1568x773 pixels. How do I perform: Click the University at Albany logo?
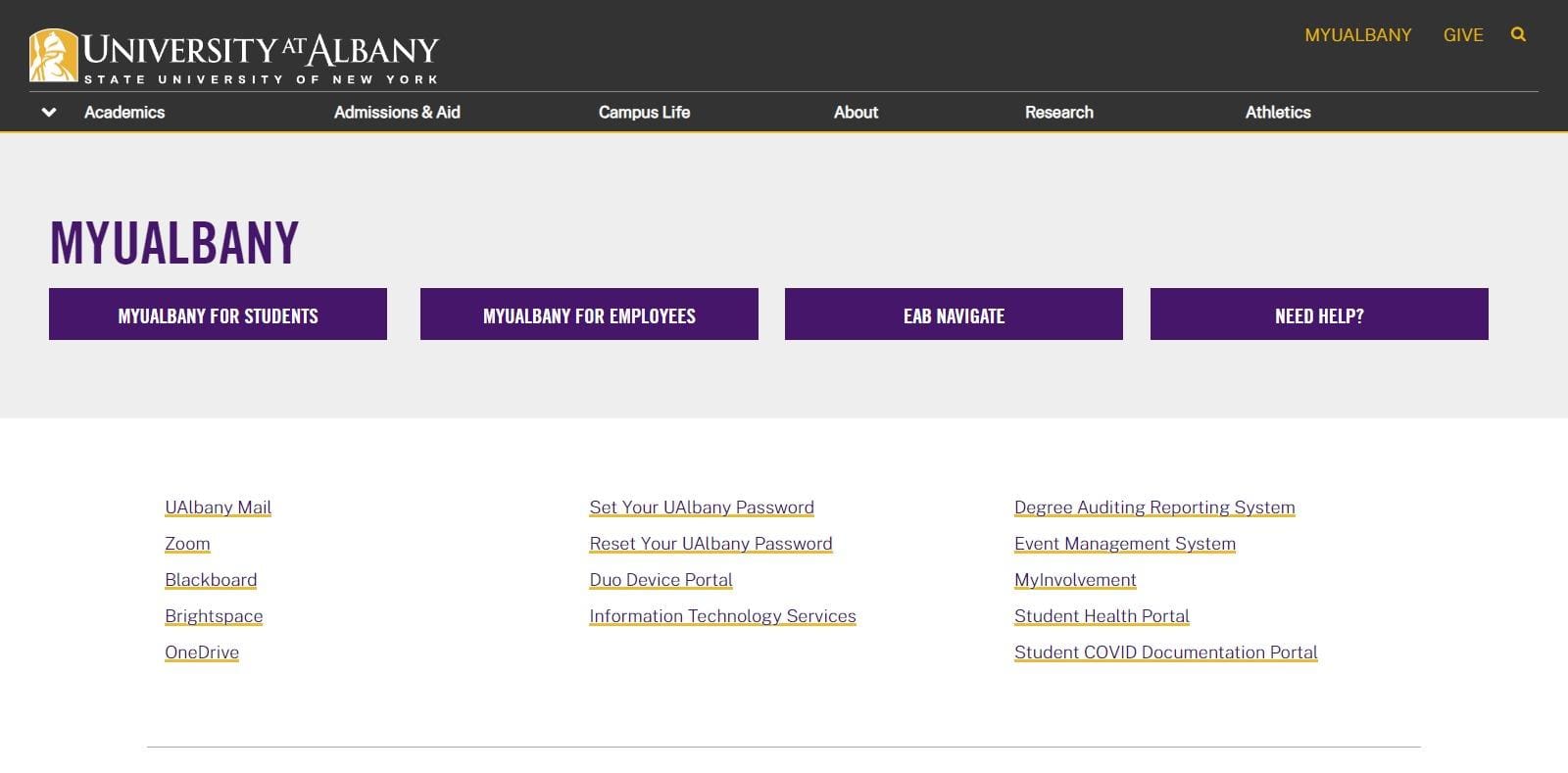pyautogui.click(x=234, y=56)
